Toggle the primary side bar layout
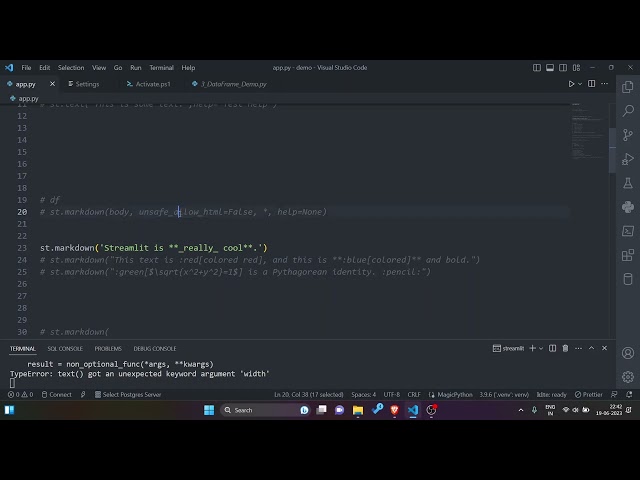The height and width of the screenshot is (480, 640). pyautogui.click(x=537, y=68)
